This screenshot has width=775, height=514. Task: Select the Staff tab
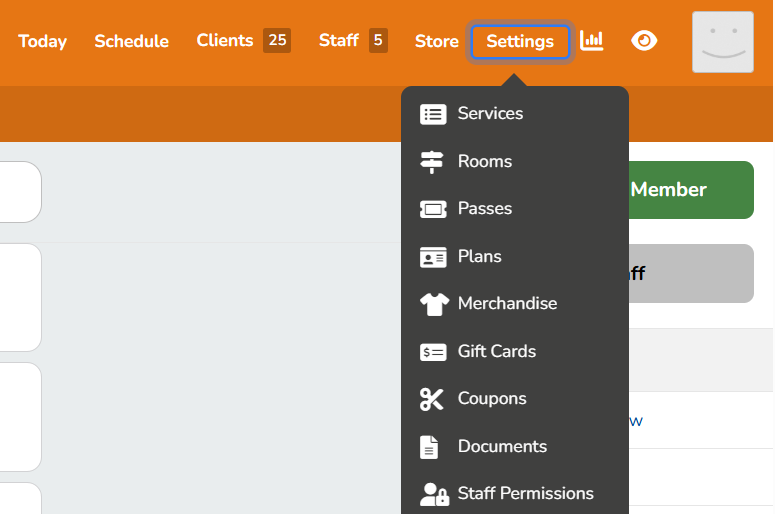click(339, 41)
